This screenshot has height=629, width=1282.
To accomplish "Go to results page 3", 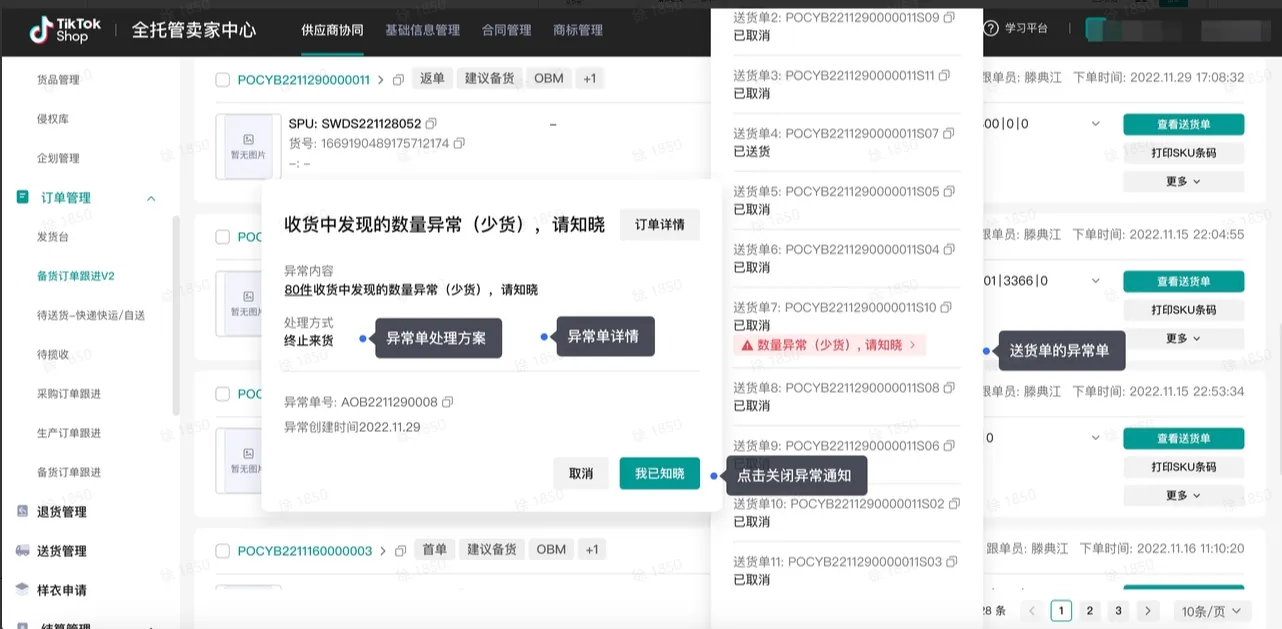I will click(1119, 610).
